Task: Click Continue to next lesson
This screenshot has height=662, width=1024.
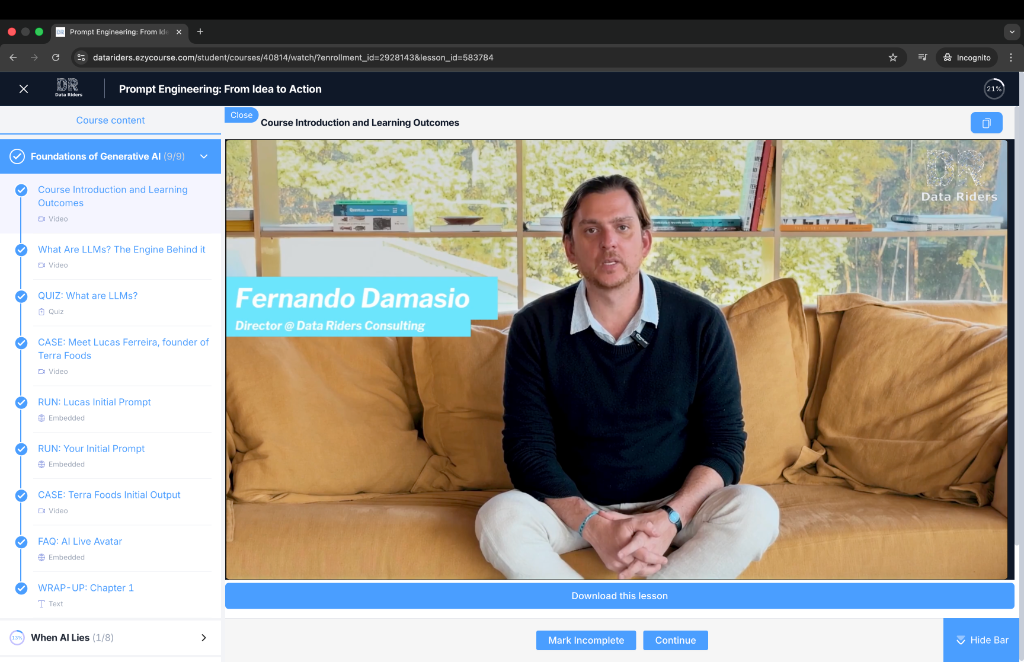Action: [675, 640]
